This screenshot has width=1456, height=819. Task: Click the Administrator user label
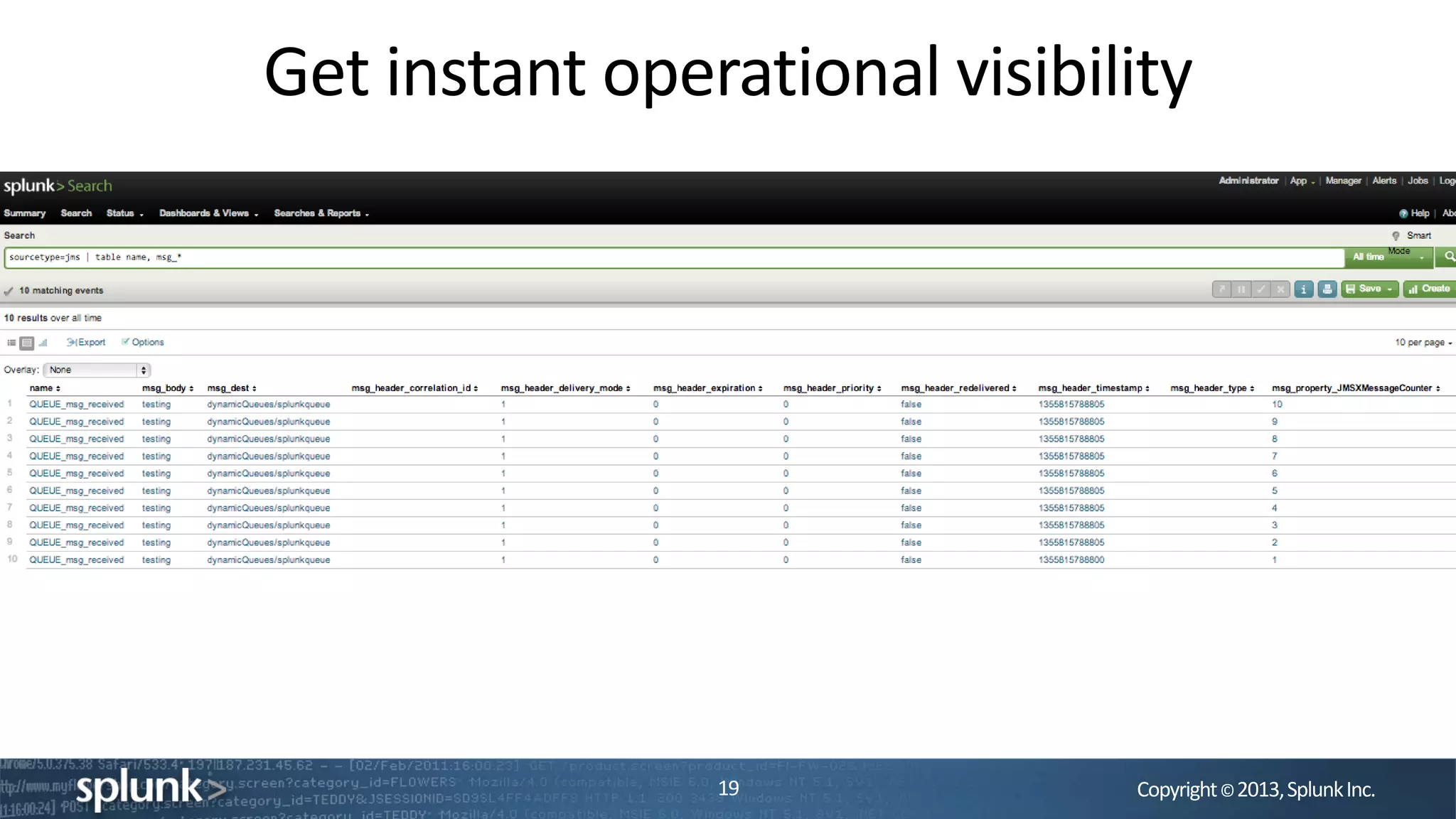click(1248, 181)
